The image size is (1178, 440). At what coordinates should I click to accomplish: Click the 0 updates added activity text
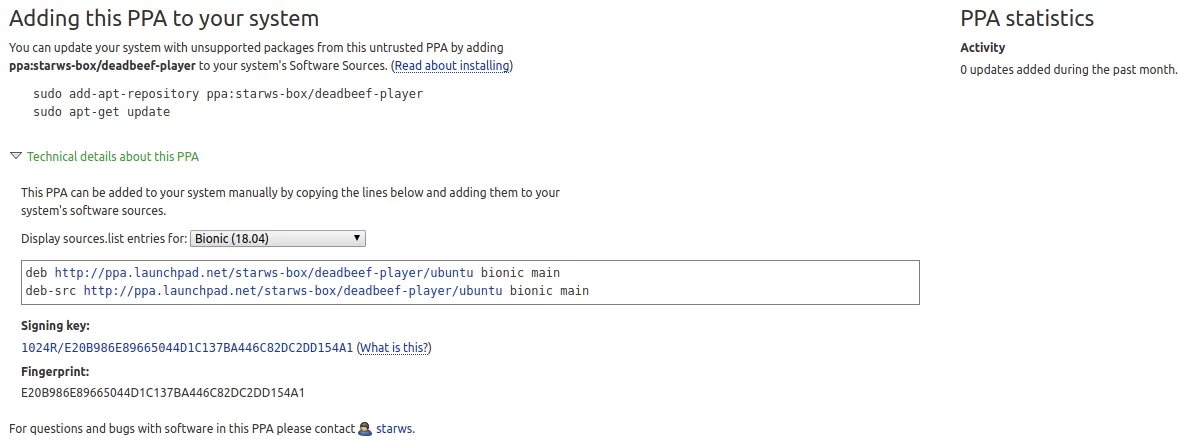1068,70
